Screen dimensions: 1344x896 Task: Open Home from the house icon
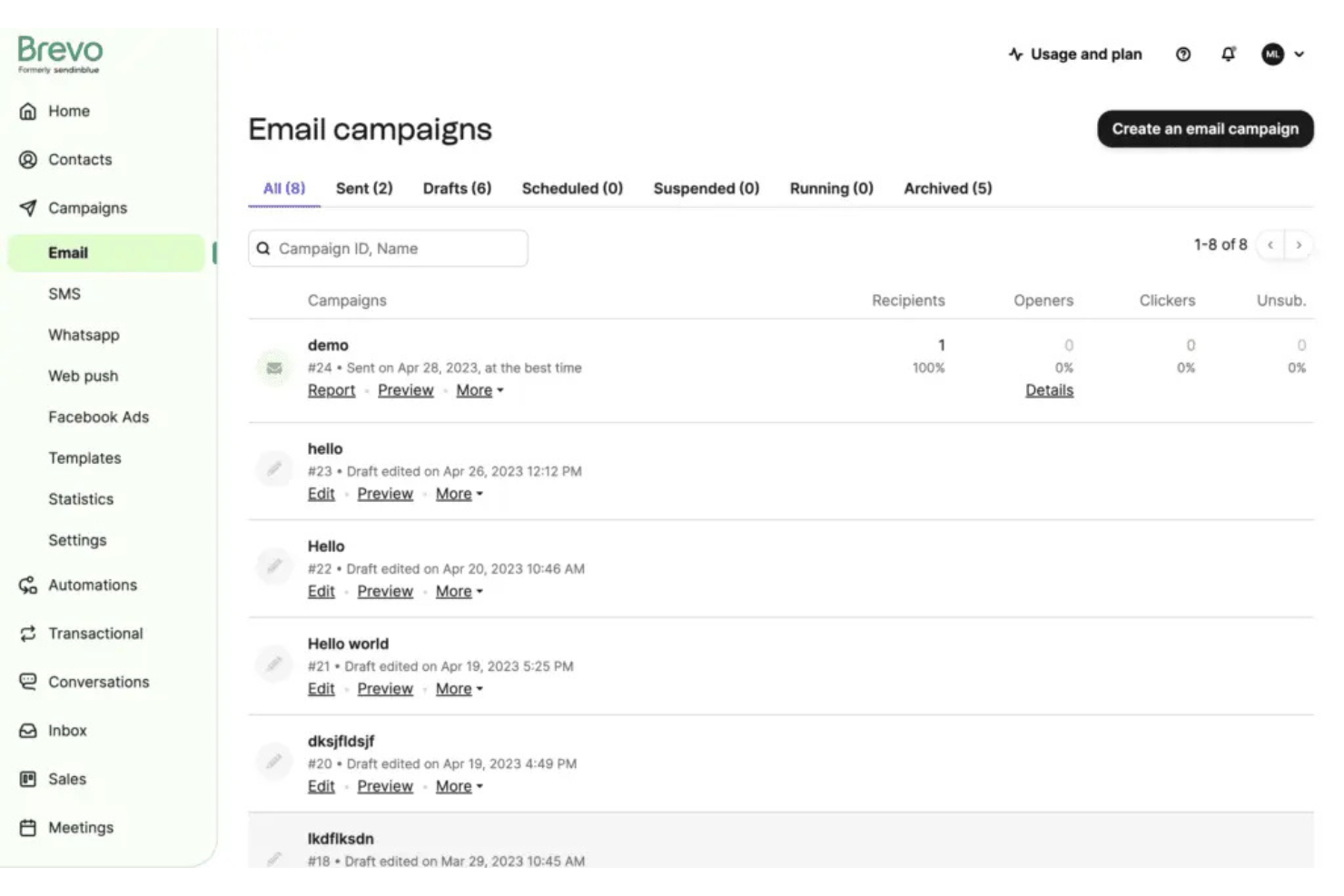tap(28, 111)
